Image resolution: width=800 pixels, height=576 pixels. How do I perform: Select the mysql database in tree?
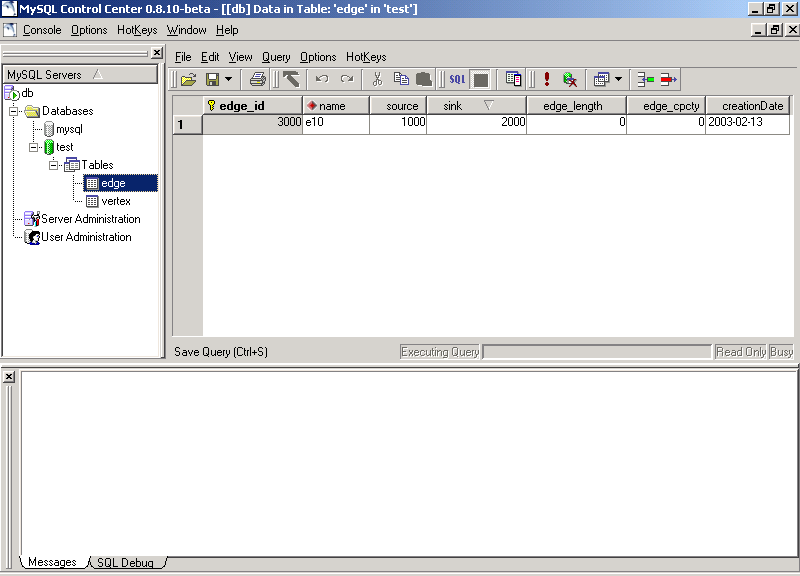point(64,129)
